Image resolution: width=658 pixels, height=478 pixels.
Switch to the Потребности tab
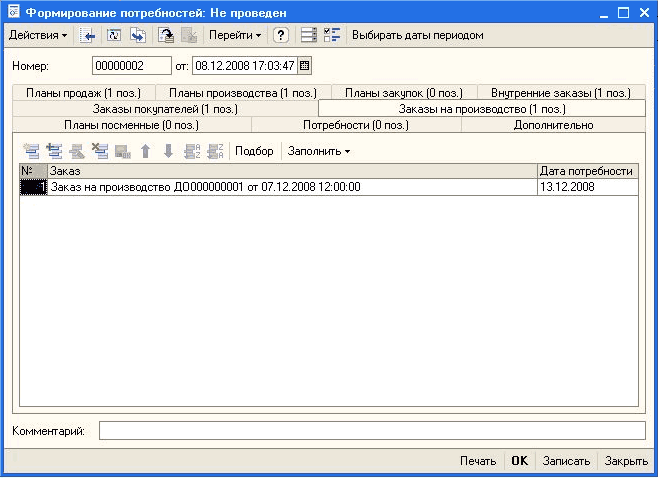click(356, 125)
